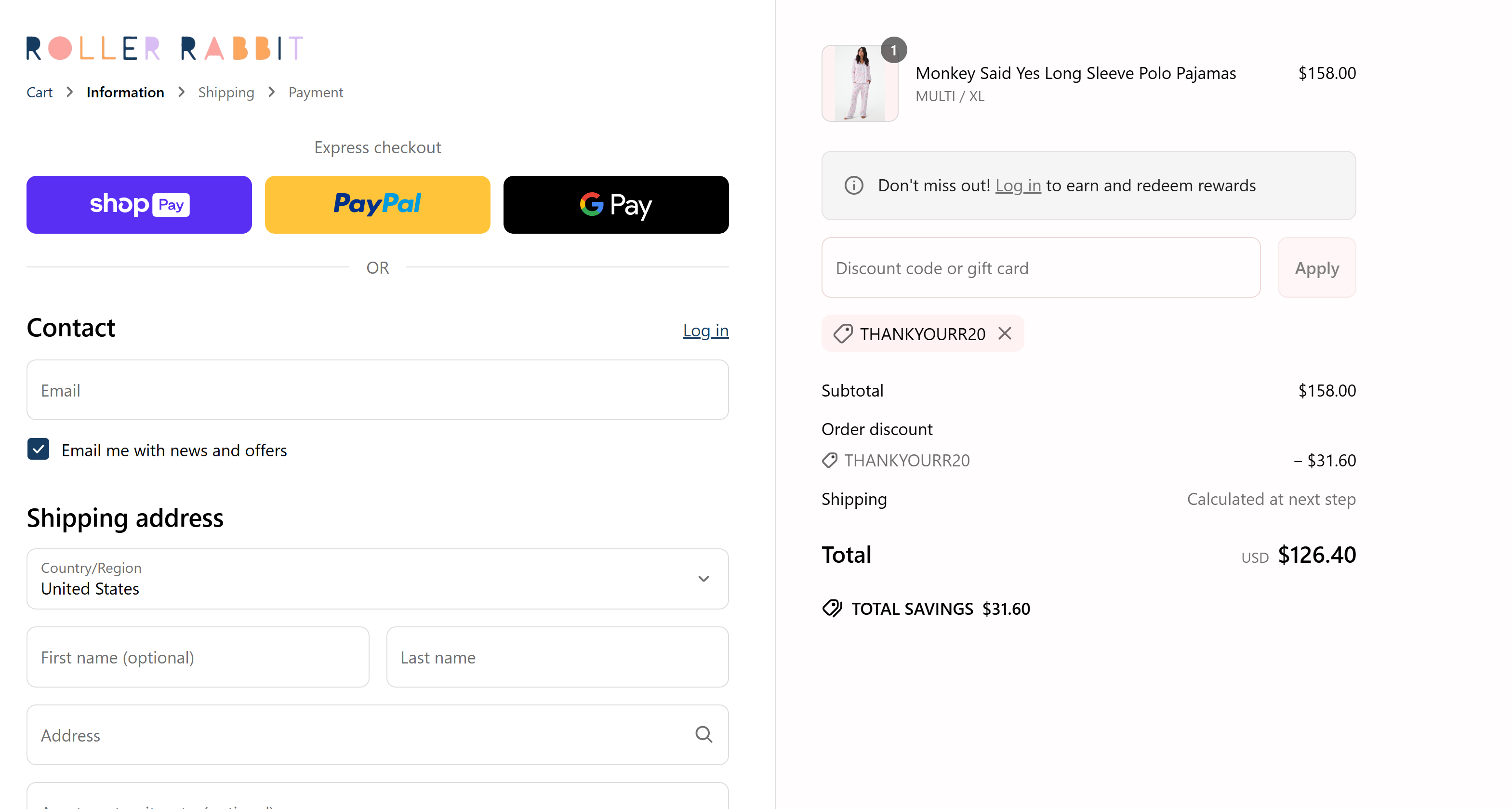1512x809 pixels.
Task: Click the discount tag icon in the THANKYOURR20 chip
Action: point(843,333)
